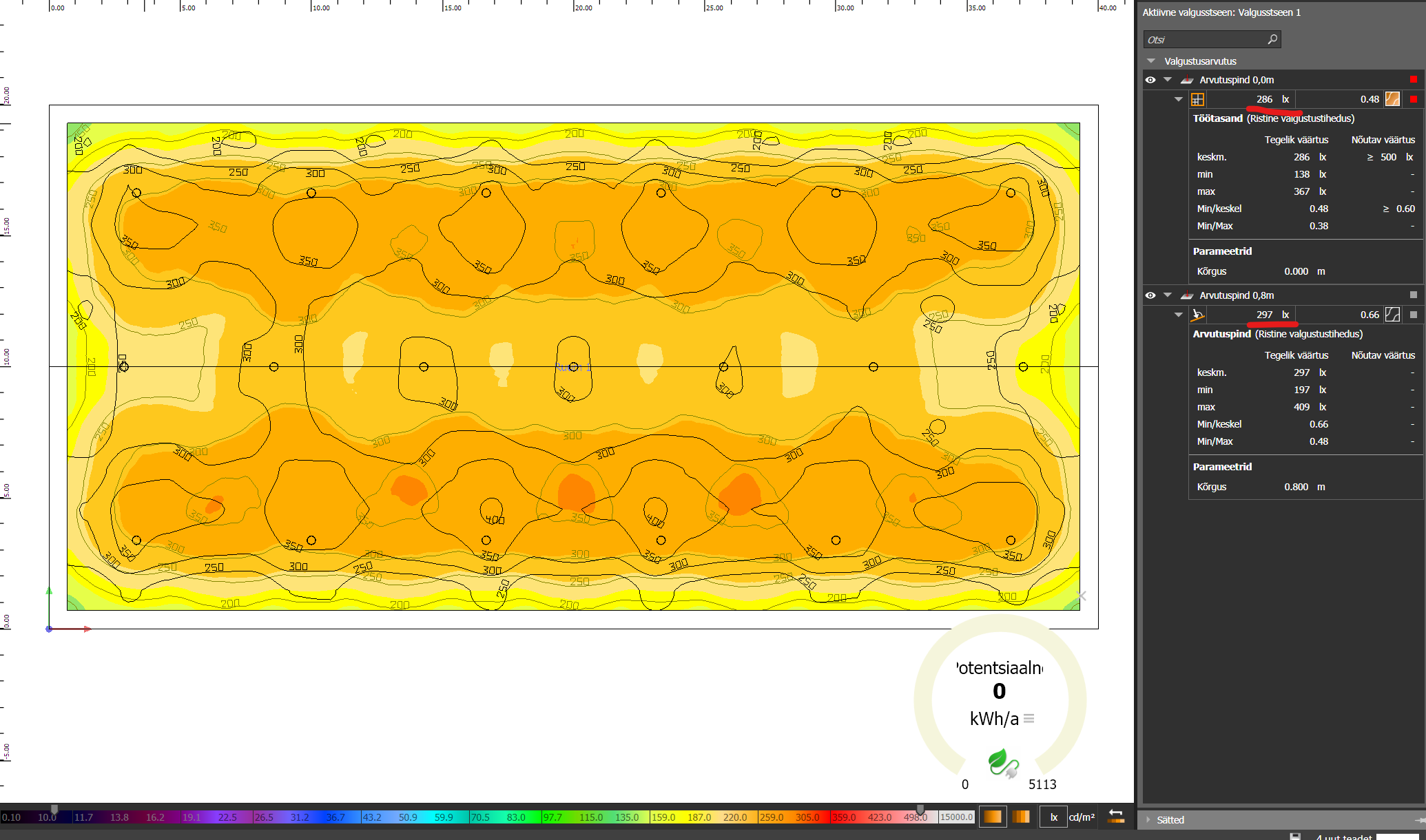Image resolution: width=1426 pixels, height=840 pixels.
Task: Collapse the Arvutuspind 0,0m tree node
Action: (1167, 80)
